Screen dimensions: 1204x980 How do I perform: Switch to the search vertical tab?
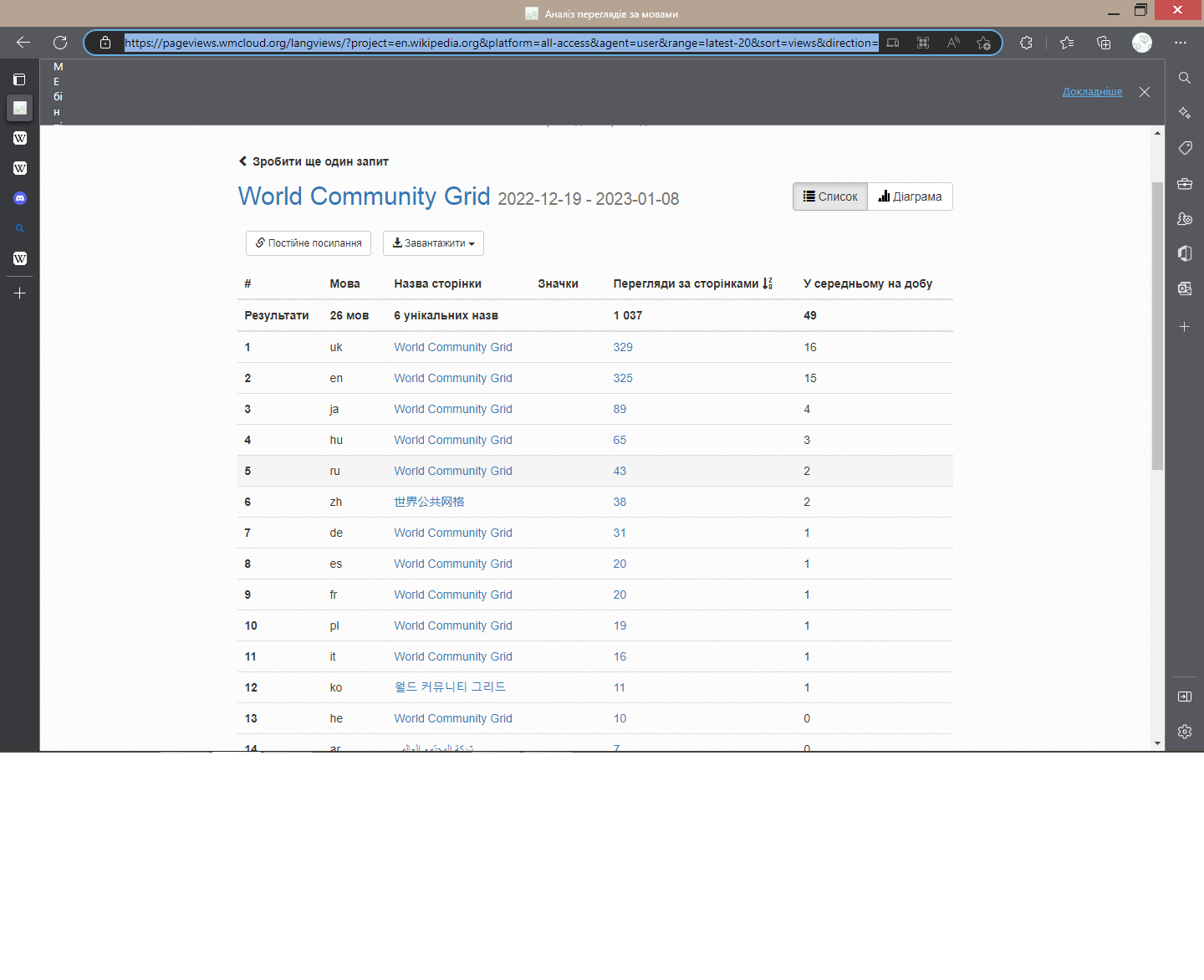click(x=20, y=228)
